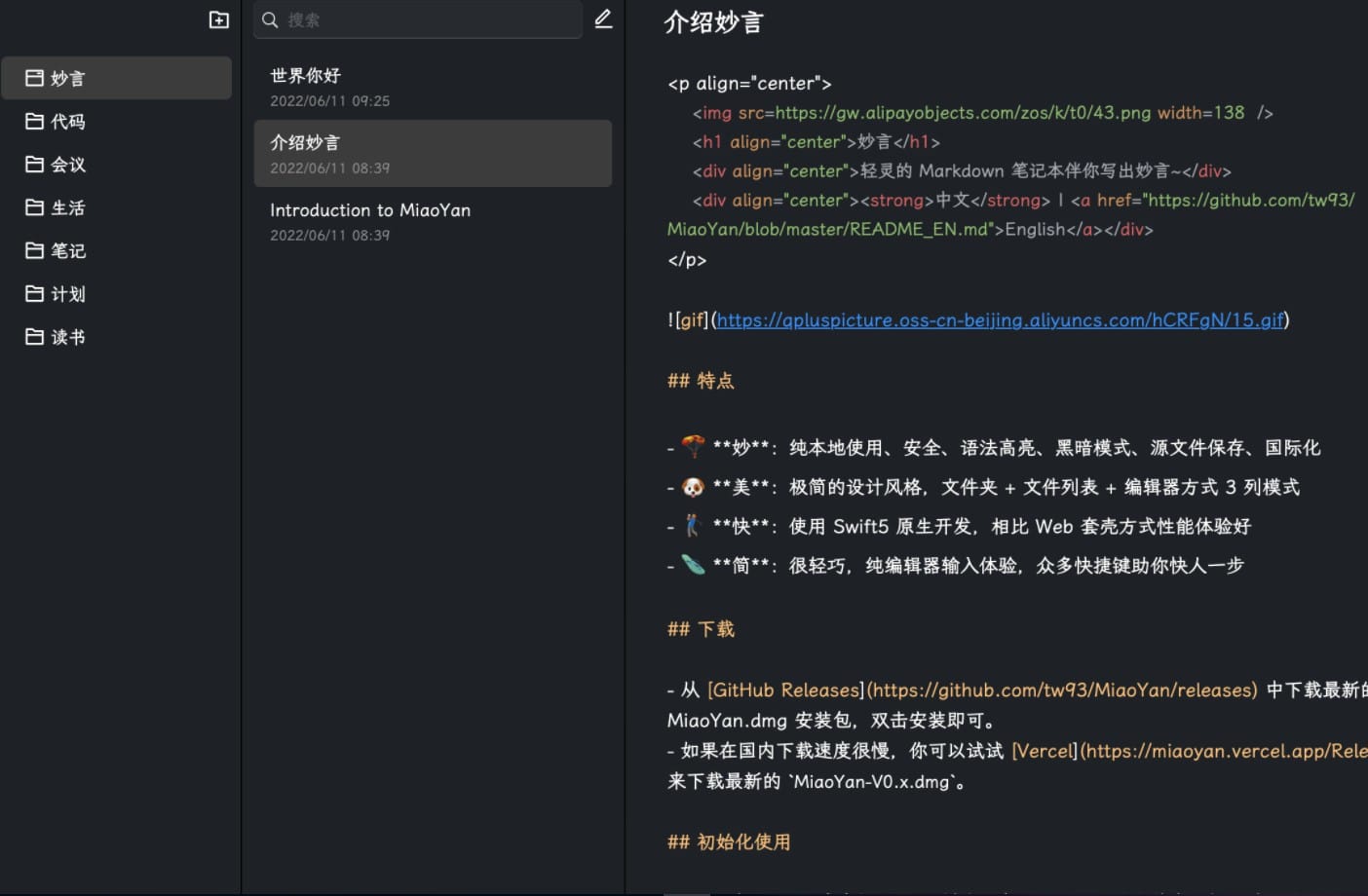Click the </p> closing tag line
Image resolution: width=1368 pixels, height=896 pixels.
coord(687,260)
